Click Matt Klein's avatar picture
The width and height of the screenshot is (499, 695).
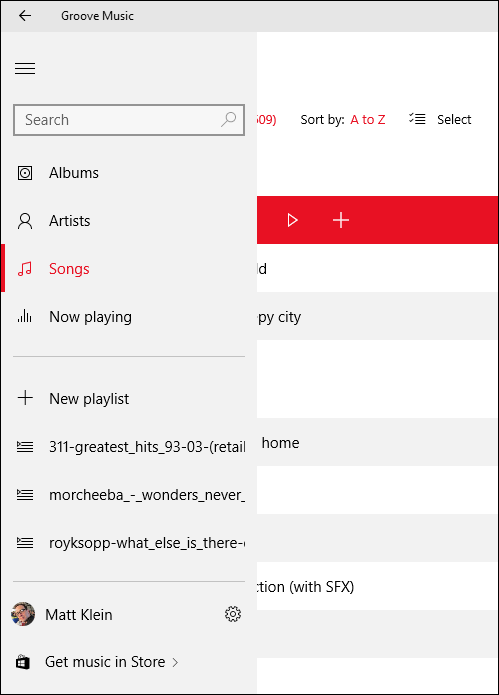click(x=23, y=614)
